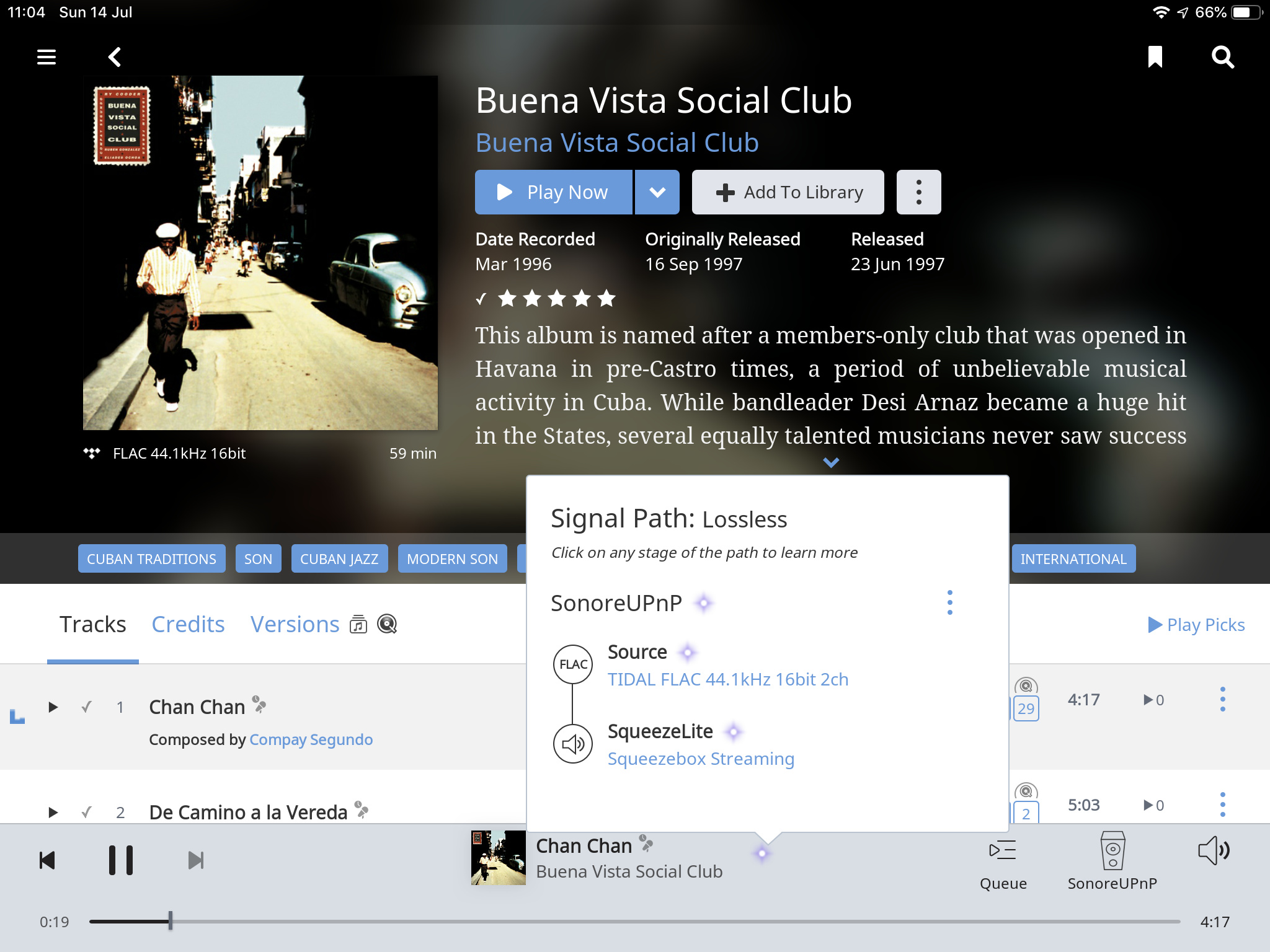
Task: Tap the bookmark icon
Action: pos(1155,57)
